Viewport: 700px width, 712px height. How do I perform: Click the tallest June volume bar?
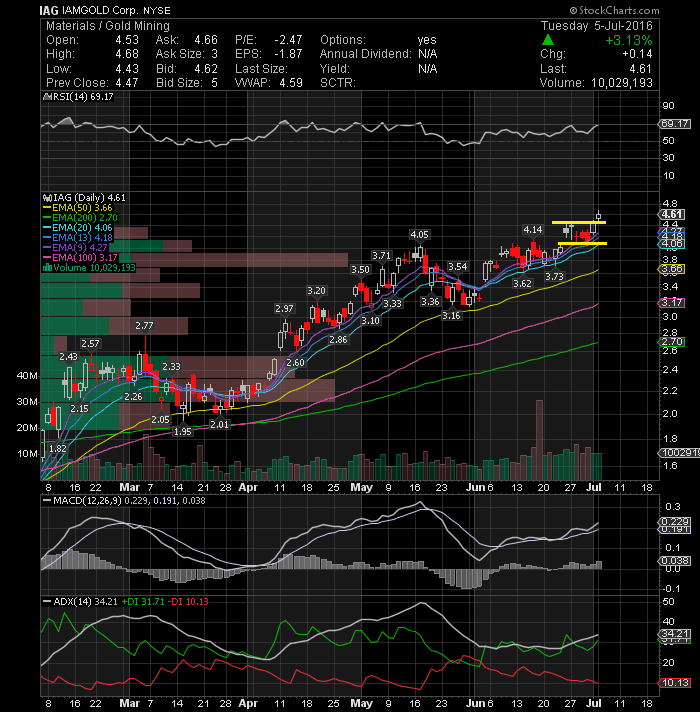click(539, 440)
